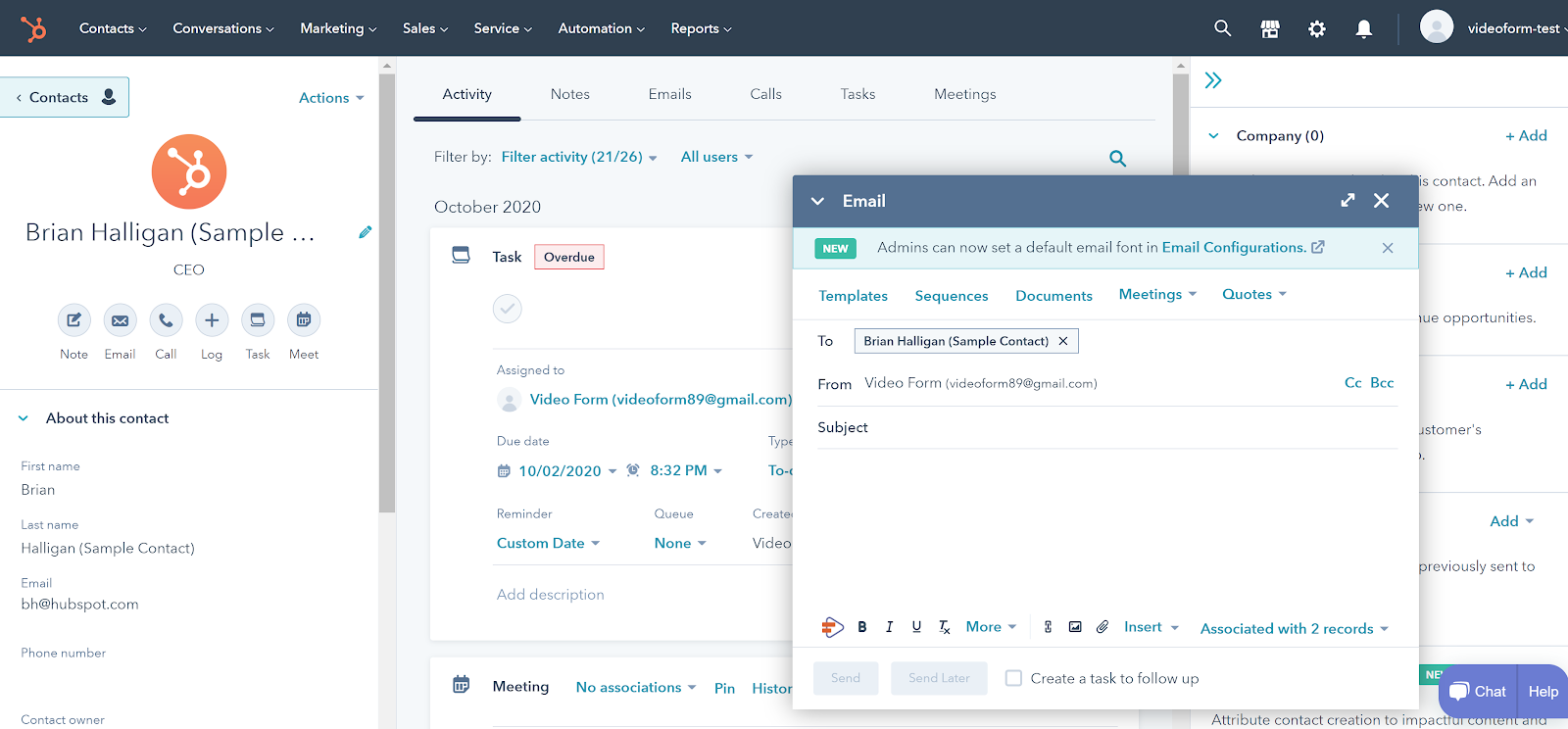The image size is (1568, 729).
Task: Open email Templates
Action: [x=853, y=296]
